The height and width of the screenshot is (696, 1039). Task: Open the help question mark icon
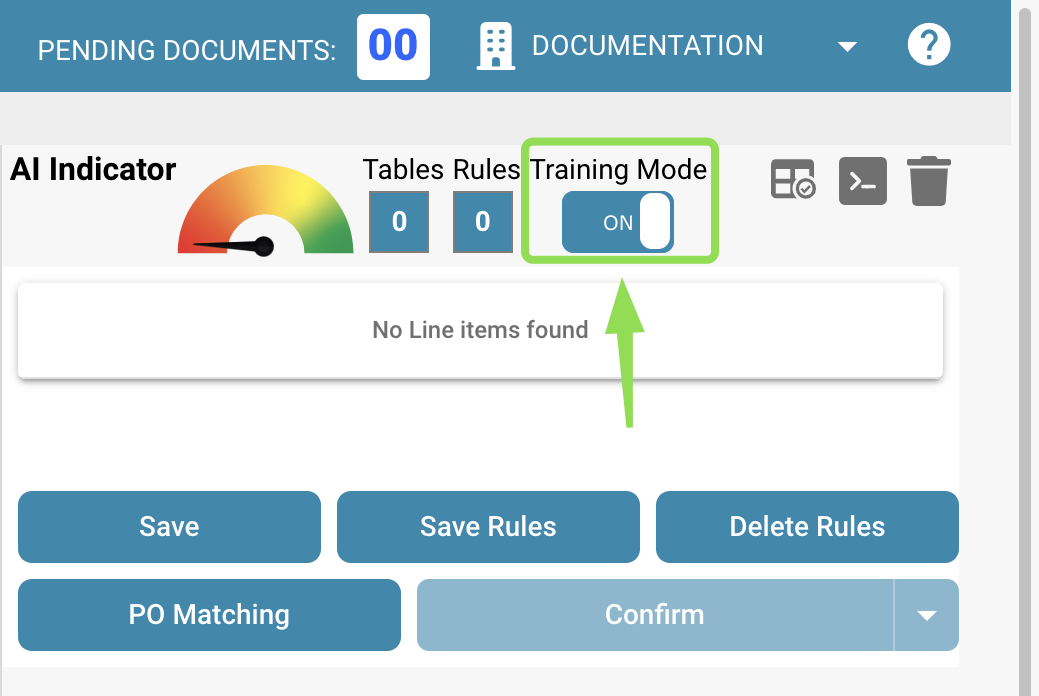coord(928,46)
